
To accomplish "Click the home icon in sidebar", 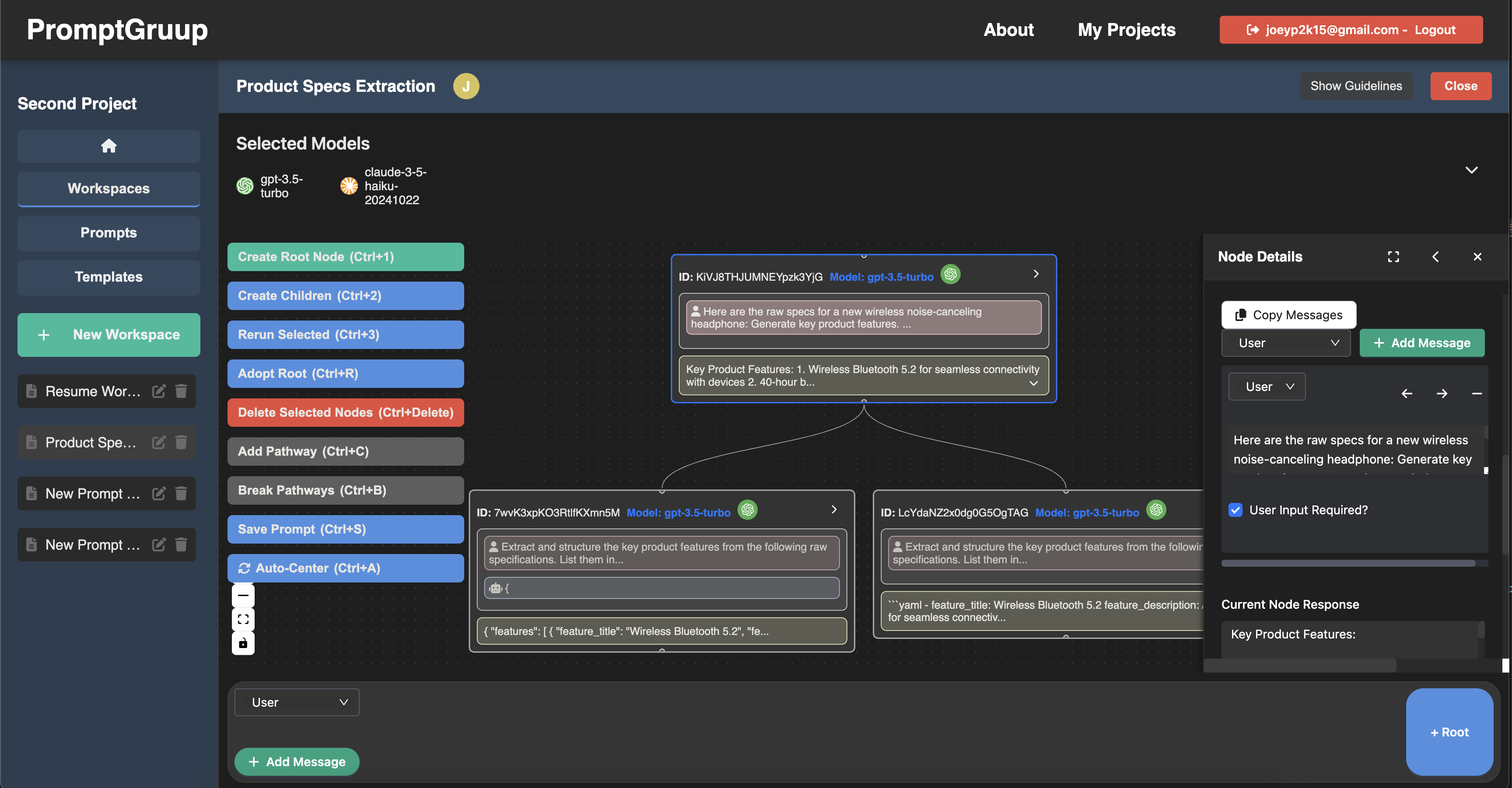I will [x=108, y=146].
